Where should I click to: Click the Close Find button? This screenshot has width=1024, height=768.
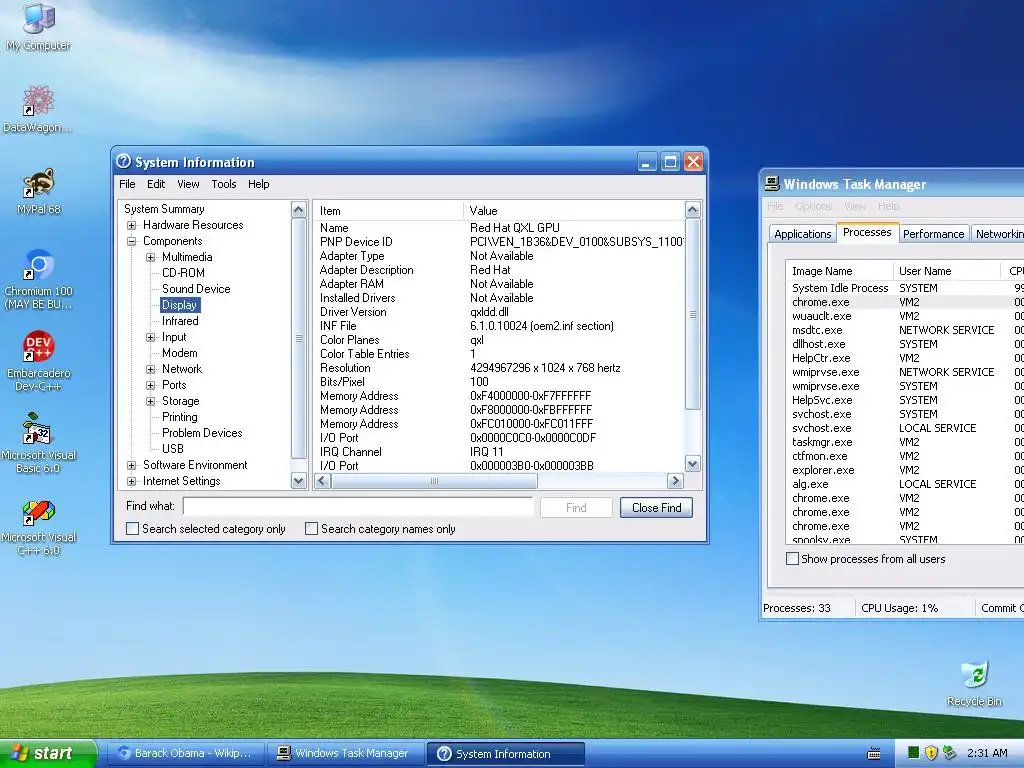tap(656, 507)
